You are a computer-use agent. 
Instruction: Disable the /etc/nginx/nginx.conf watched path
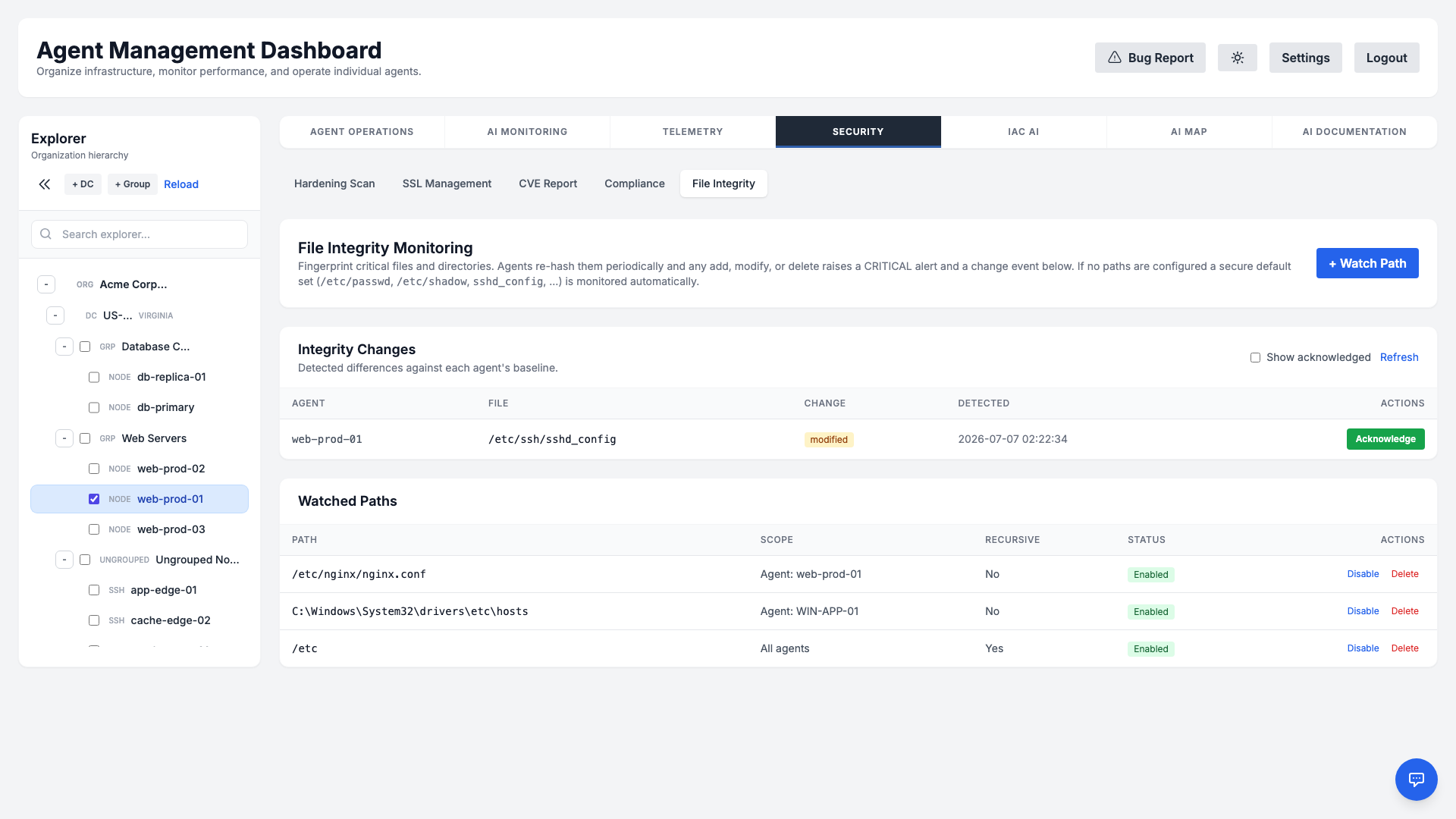click(x=1363, y=574)
